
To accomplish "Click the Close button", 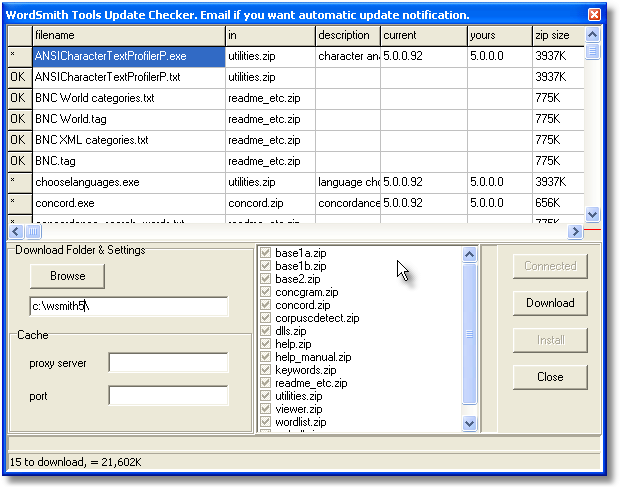I will pyautogui.click(x=550, y=377).
